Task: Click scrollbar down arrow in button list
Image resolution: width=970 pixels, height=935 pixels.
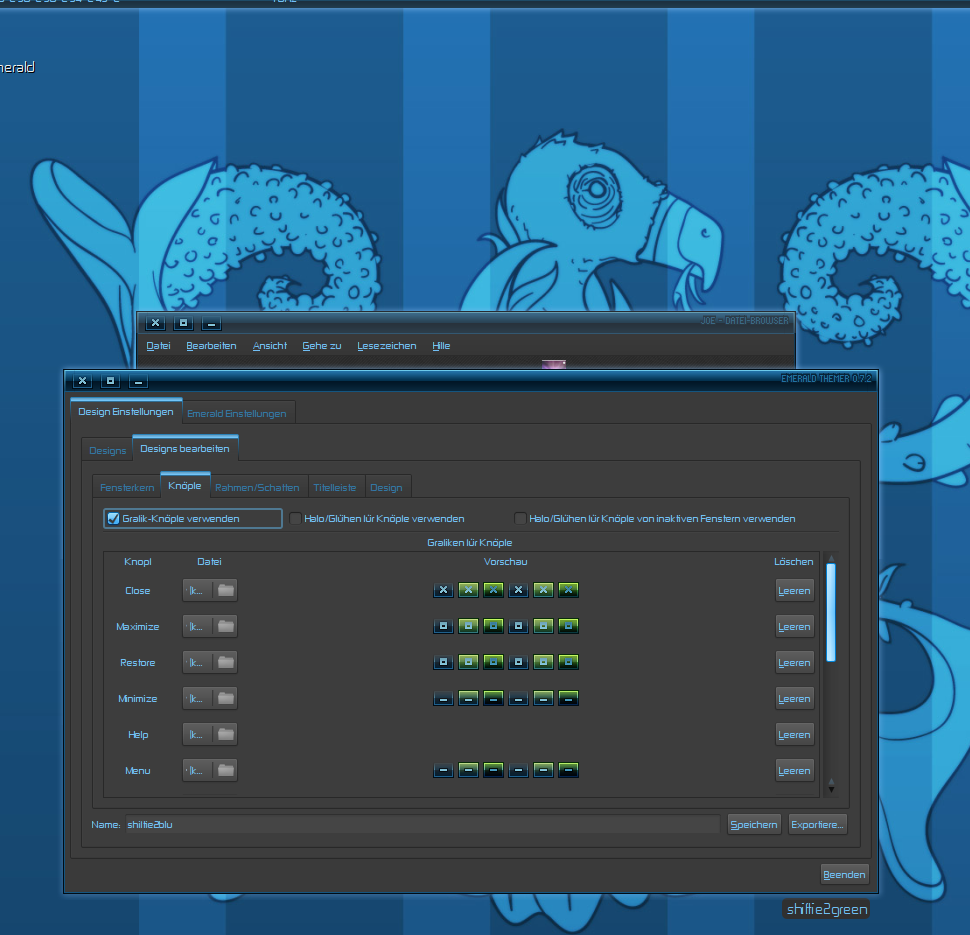Action: [831, 788]
